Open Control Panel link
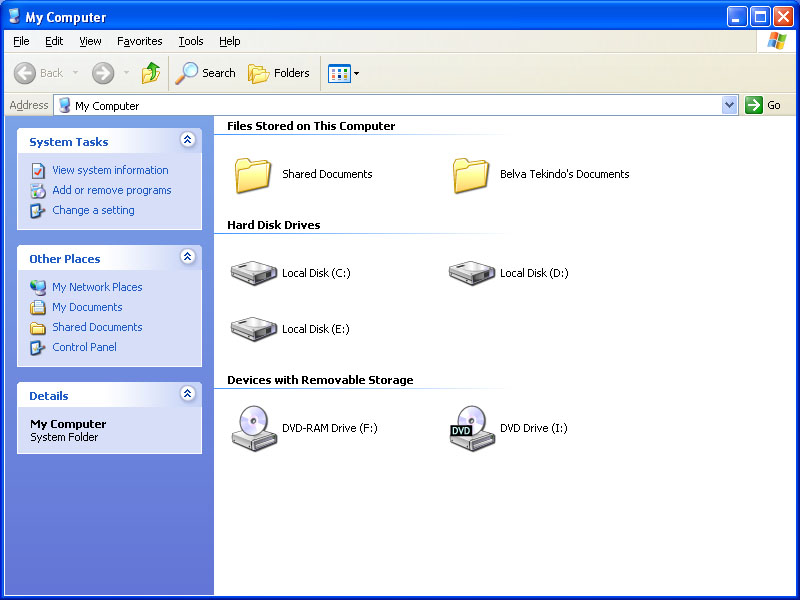The image size is (800, 600). 84,347
